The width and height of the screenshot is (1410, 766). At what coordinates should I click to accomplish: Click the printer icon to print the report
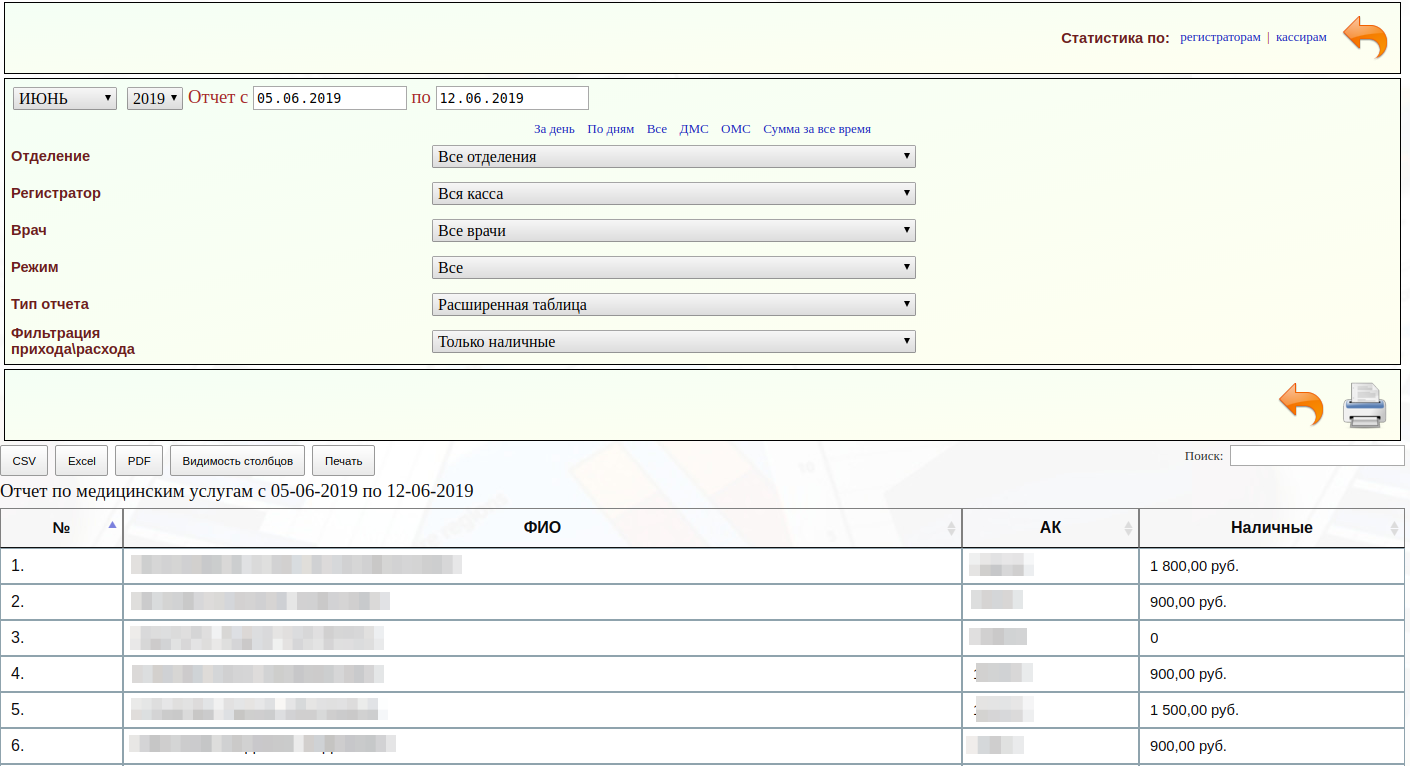[1364, 405]
